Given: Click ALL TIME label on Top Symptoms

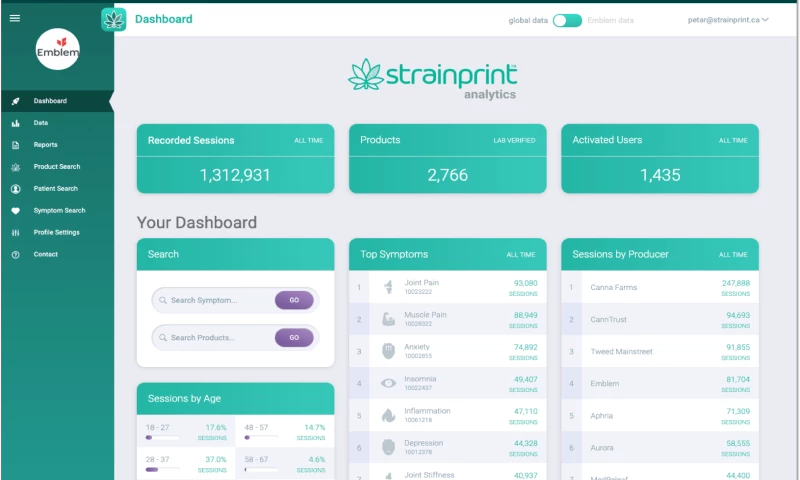Looking at the screenshot, I should [x=520, y=255].
